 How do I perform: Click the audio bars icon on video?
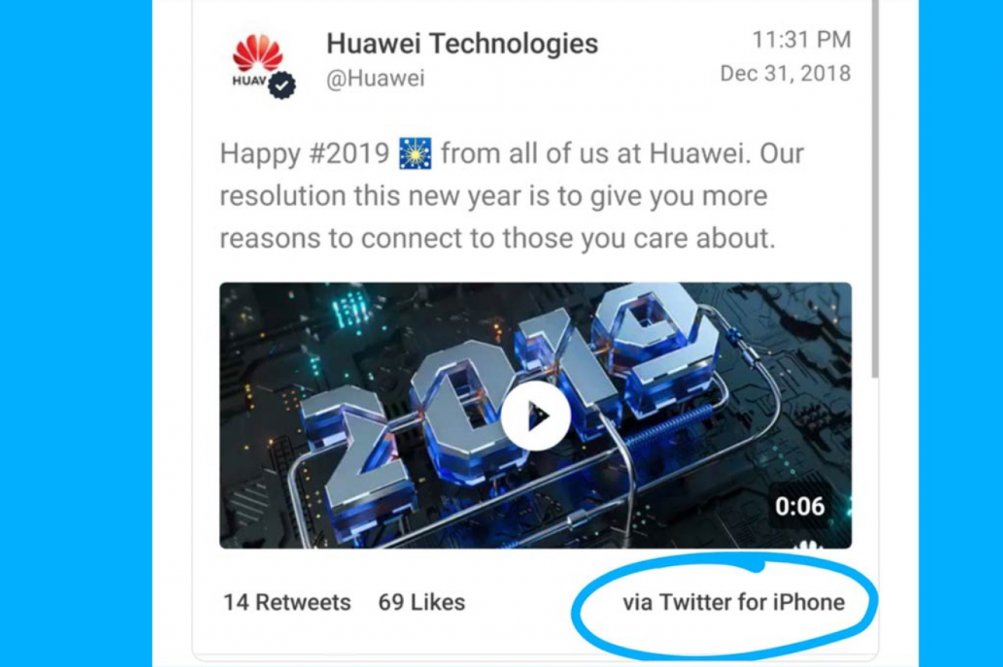coord(807,545)
